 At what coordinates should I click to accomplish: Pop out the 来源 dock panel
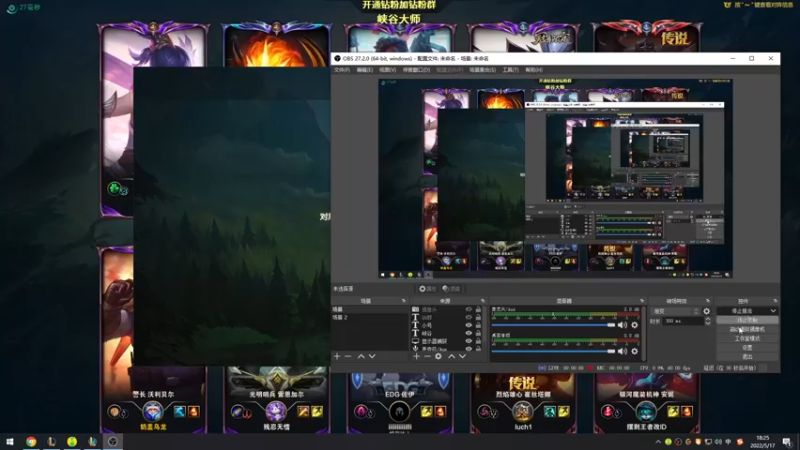click(x=483, y=301)
